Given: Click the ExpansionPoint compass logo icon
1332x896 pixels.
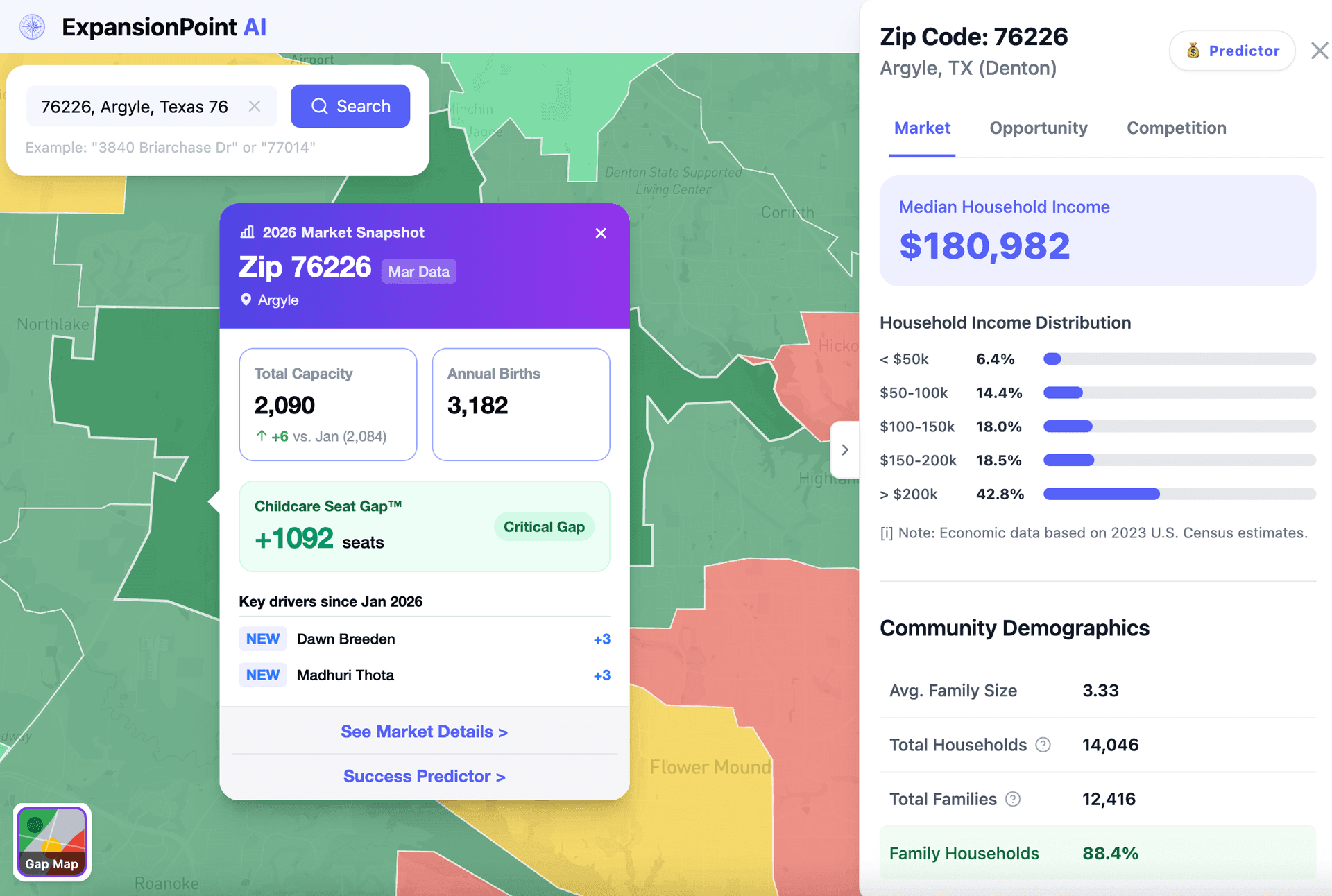Looking at the screenshot, I should click(x=32, y=28).
